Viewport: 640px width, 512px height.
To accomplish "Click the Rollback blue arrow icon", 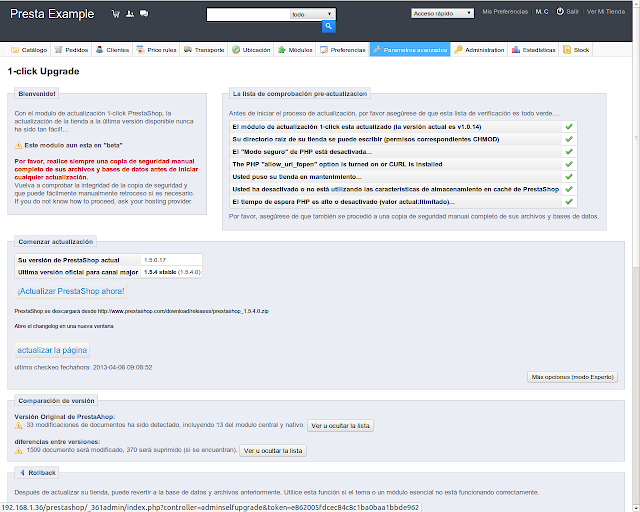I will pyautogui.click(x=22, y=472).
